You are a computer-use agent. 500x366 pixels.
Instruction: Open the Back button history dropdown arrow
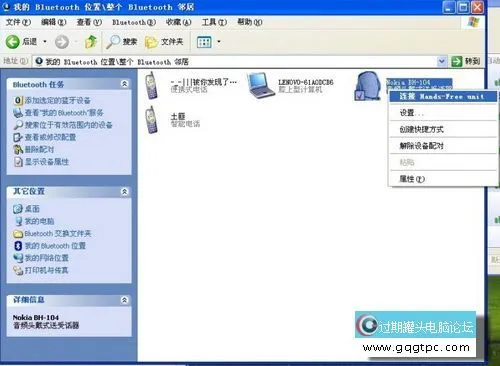45,42
